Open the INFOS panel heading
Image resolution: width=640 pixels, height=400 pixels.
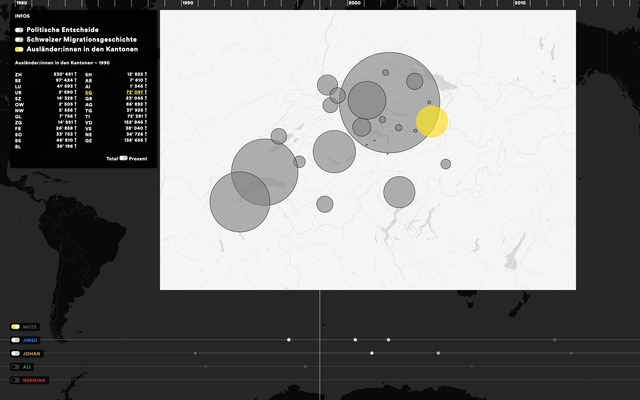click(x=22, y=17)
